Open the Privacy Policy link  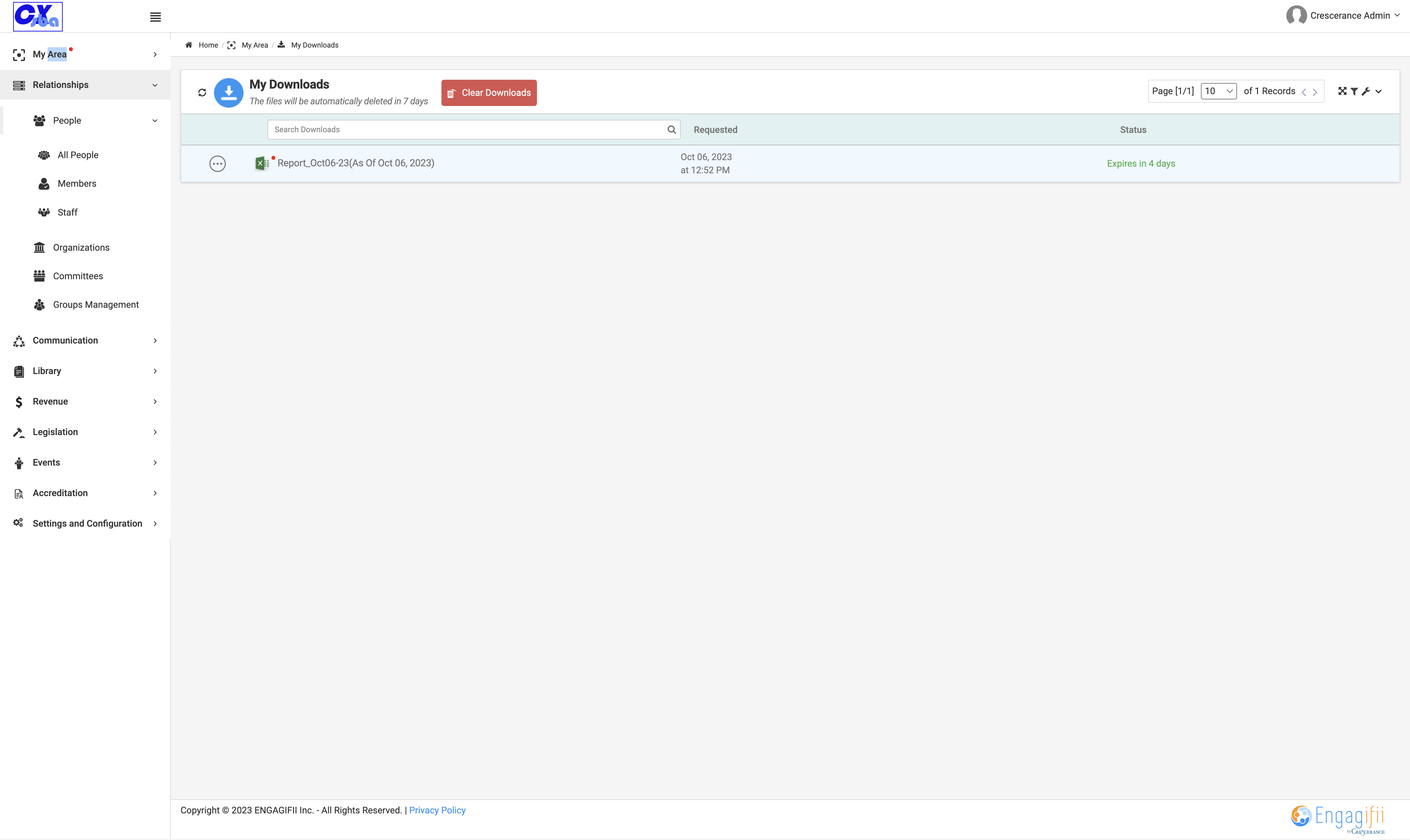coord(437,810)
